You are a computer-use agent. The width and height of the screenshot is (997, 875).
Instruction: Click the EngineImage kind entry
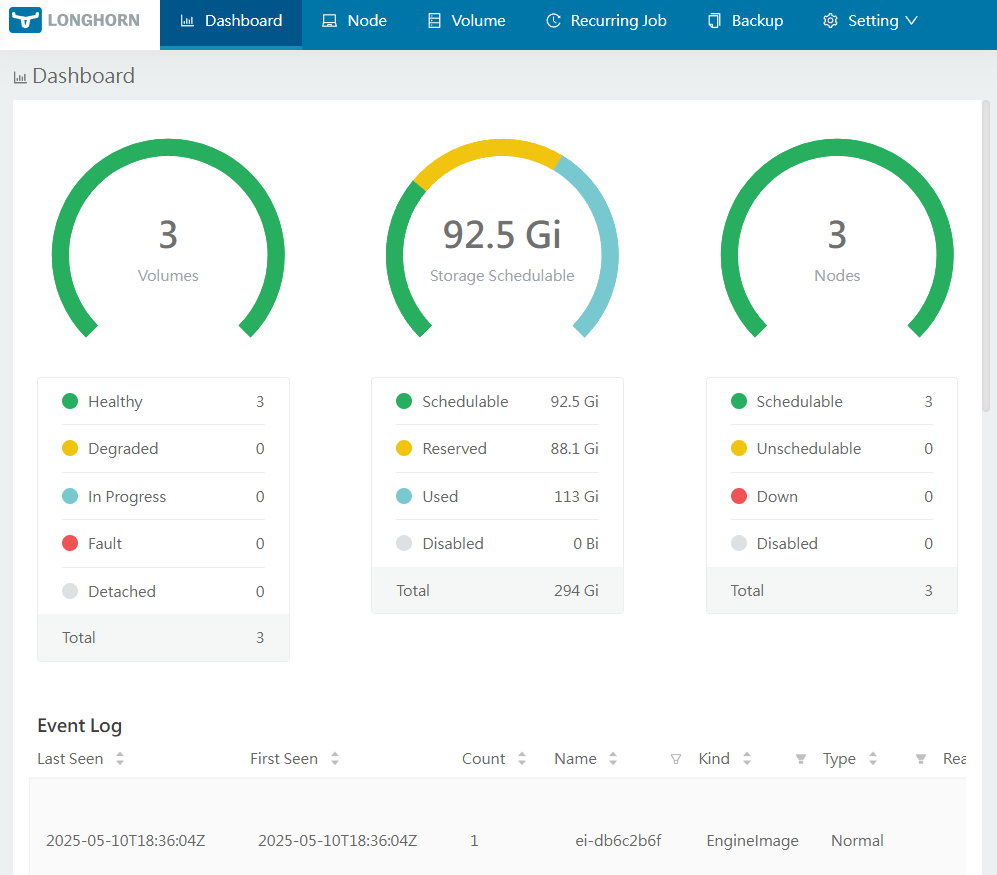(752, 840)
